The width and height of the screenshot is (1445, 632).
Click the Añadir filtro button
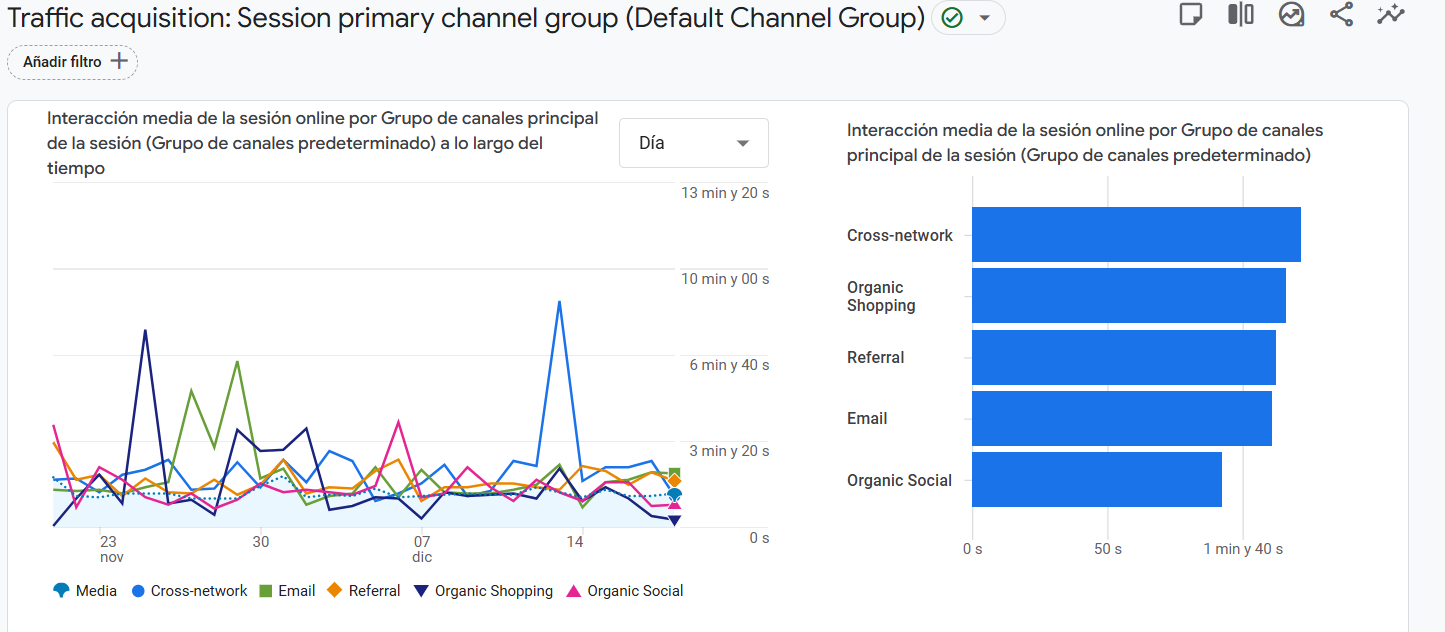(x=73, y=61)
